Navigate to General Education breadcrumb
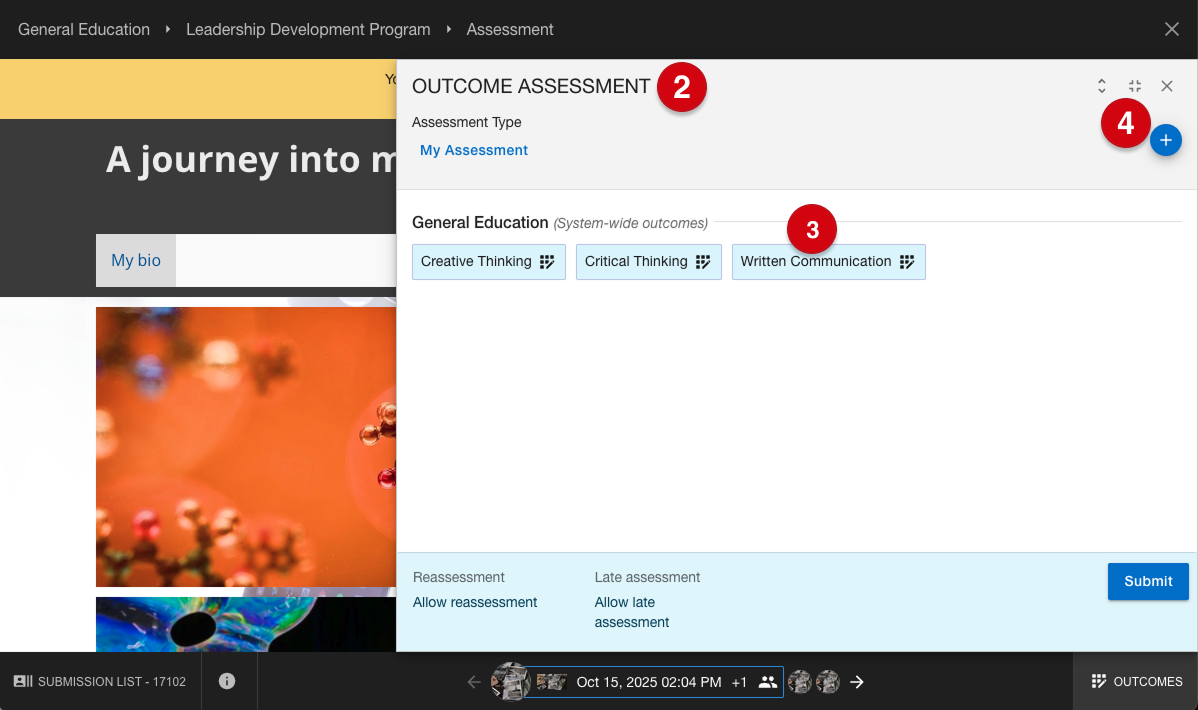The image size is (1198, 710). [x=84, y=29]
